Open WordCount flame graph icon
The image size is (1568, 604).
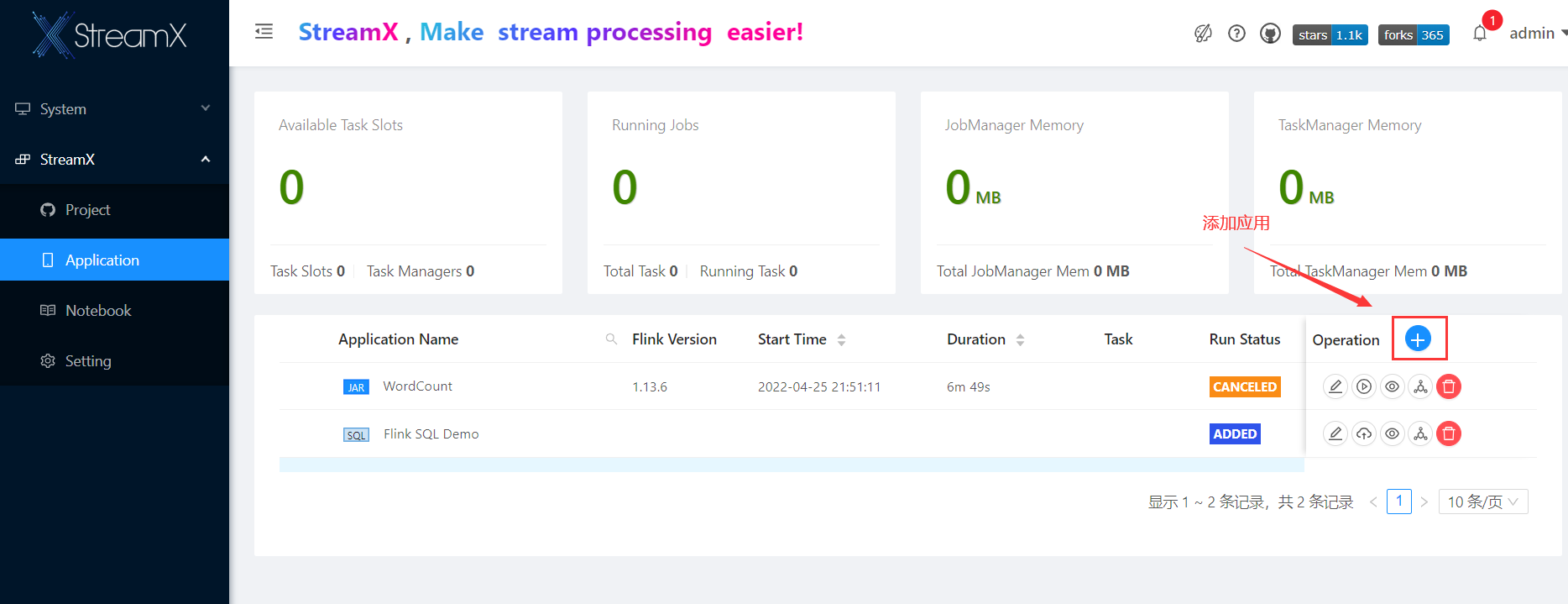coord(1420,386)
